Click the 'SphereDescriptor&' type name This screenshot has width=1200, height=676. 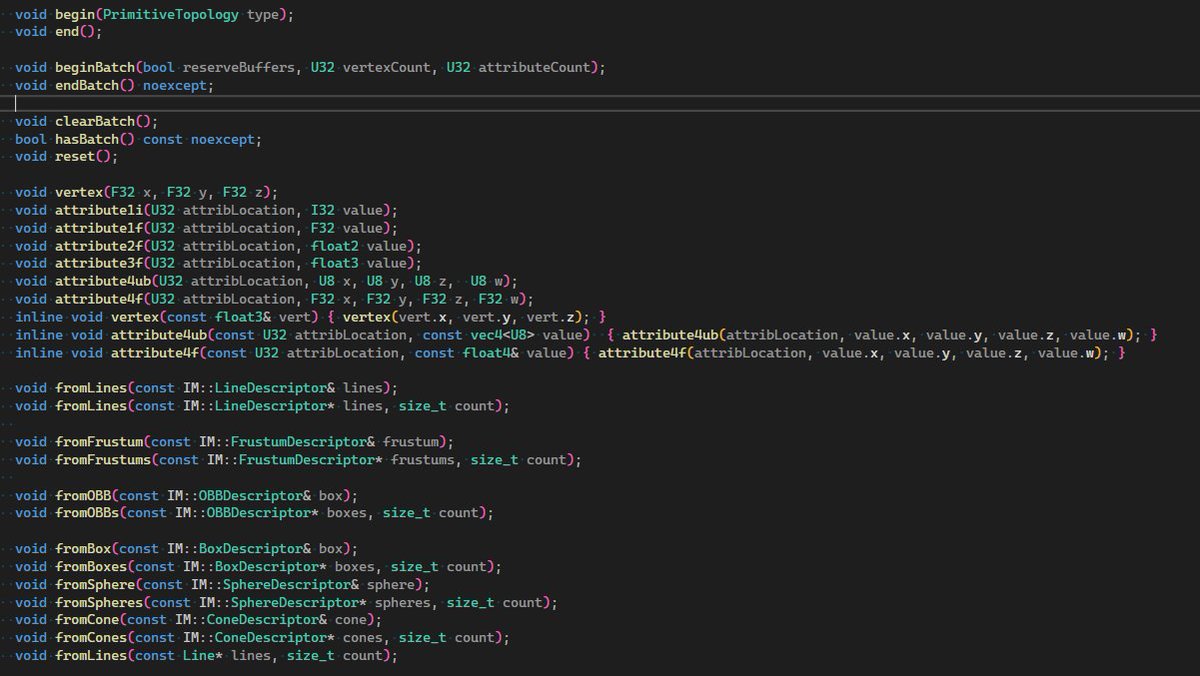(x=290, y=584)
